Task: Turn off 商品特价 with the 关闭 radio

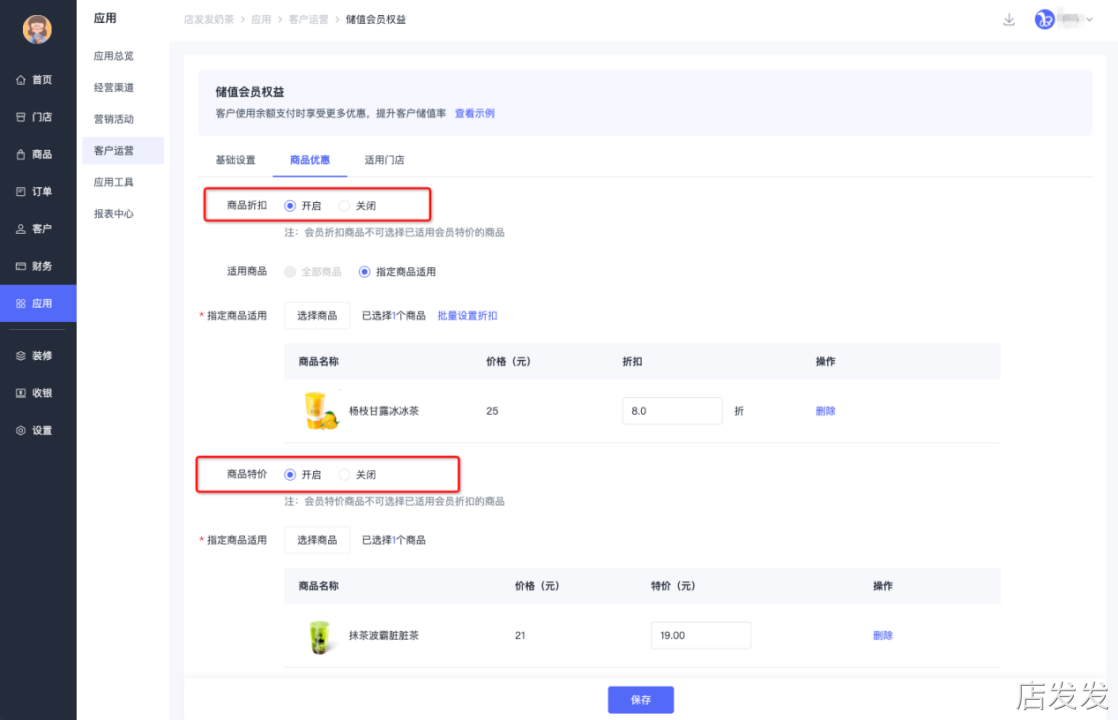Action: pyautogui.click(x=344, y=475)
